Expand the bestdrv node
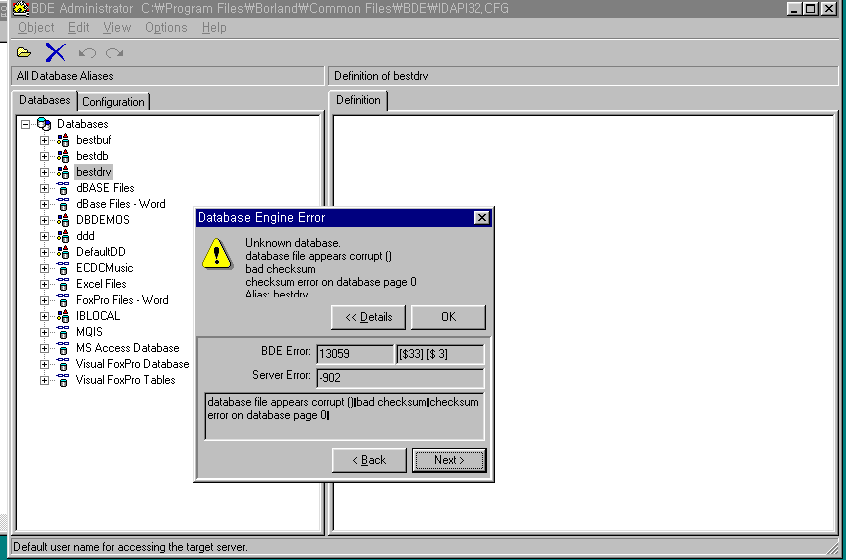Image resolution: width=846 pixels, height=560 pixels. coord(44,173)
